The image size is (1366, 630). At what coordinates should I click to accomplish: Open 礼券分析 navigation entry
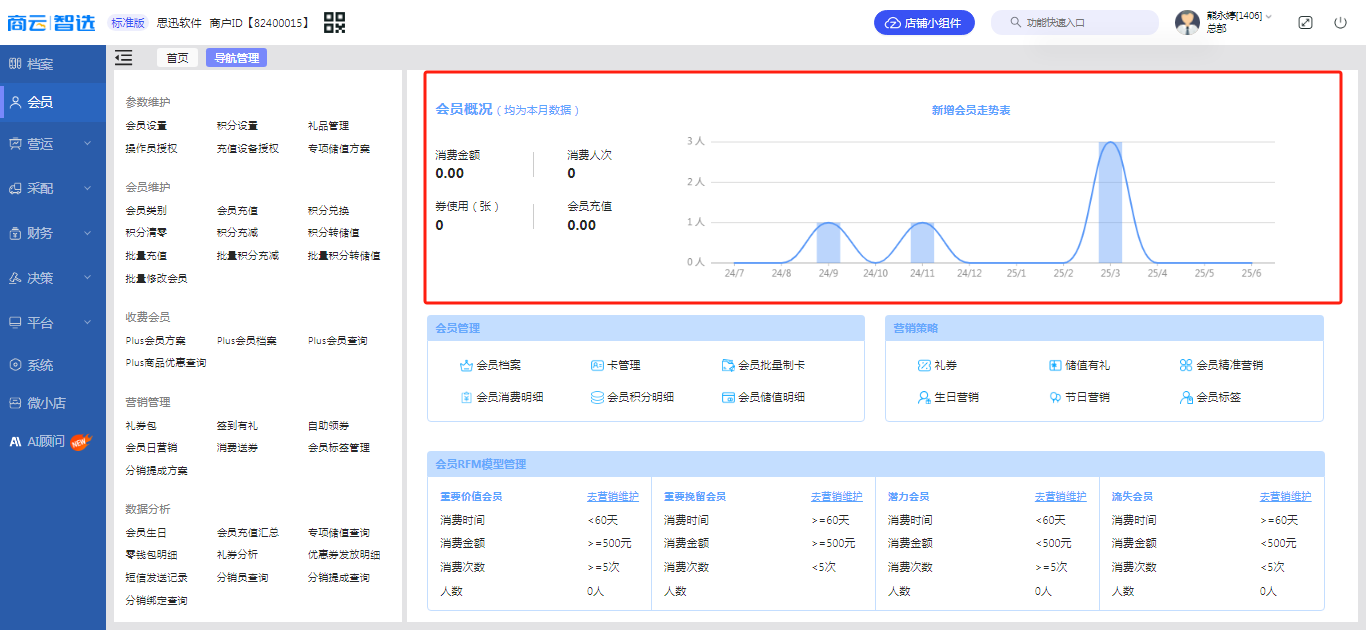click(x=237, y=555)
